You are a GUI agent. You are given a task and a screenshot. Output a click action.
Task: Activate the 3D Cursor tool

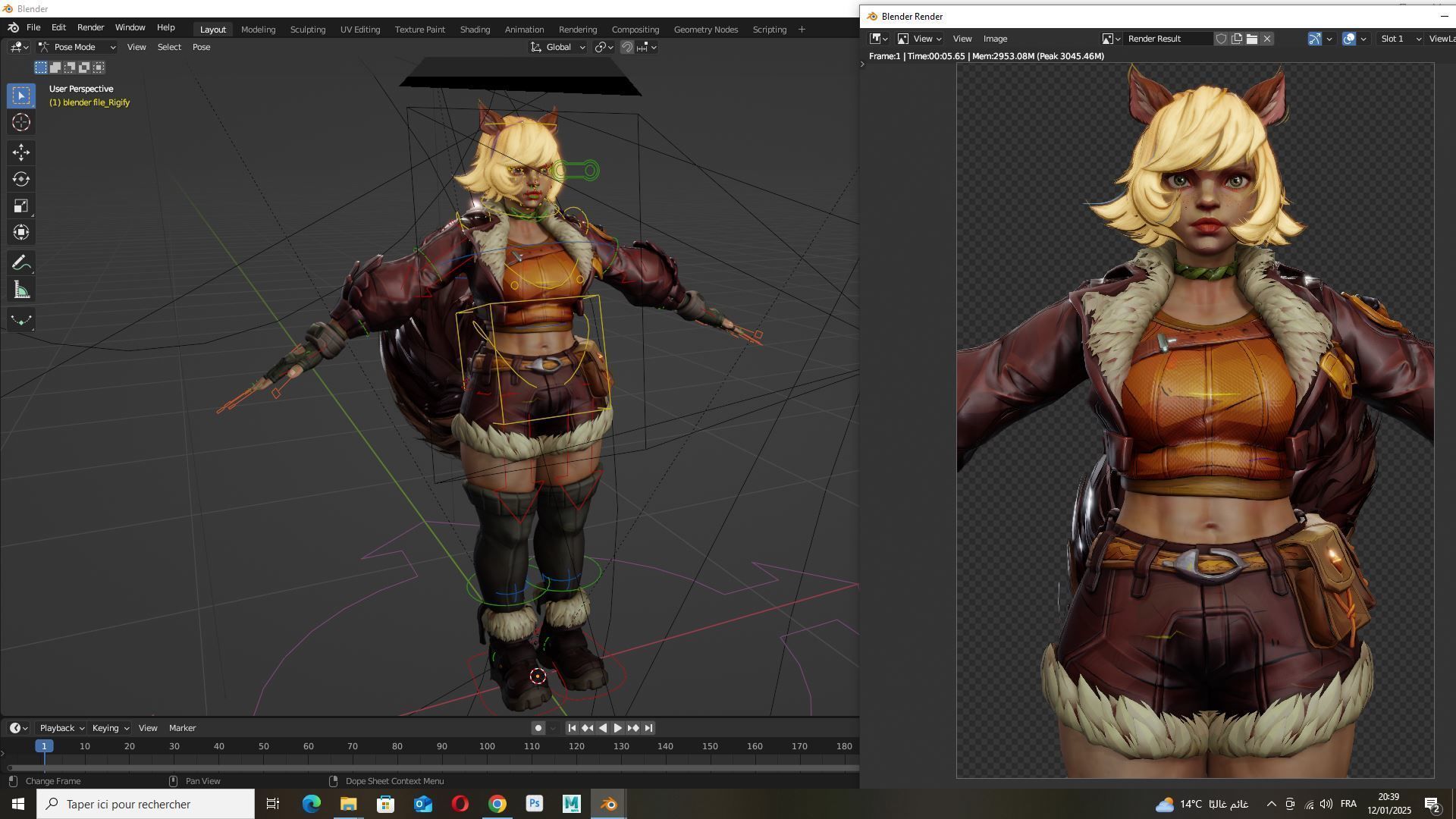(x=21, y=123)
